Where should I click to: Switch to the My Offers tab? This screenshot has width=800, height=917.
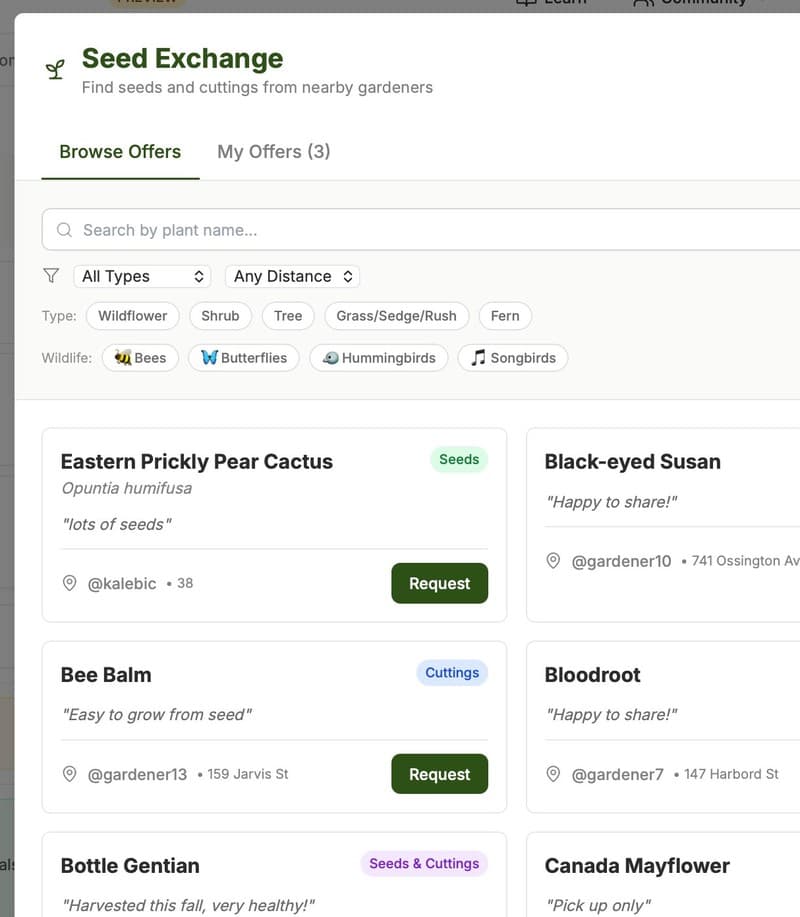click(x=274, y=151)
